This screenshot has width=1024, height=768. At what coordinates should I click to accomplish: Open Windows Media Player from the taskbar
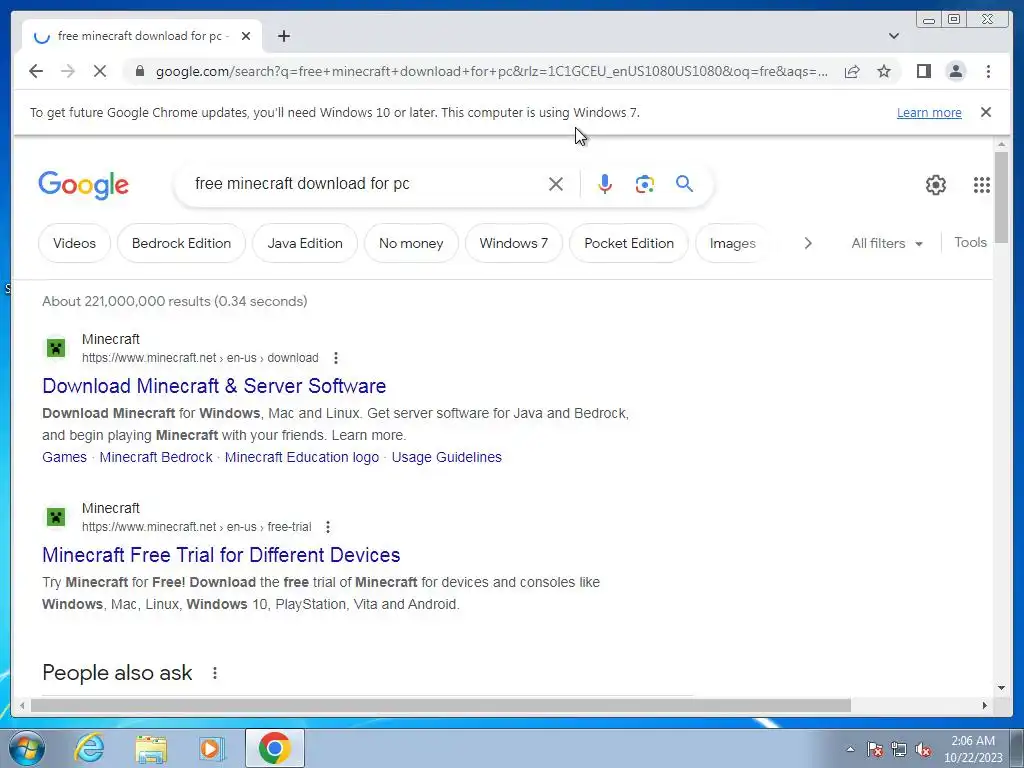(210, 748)
